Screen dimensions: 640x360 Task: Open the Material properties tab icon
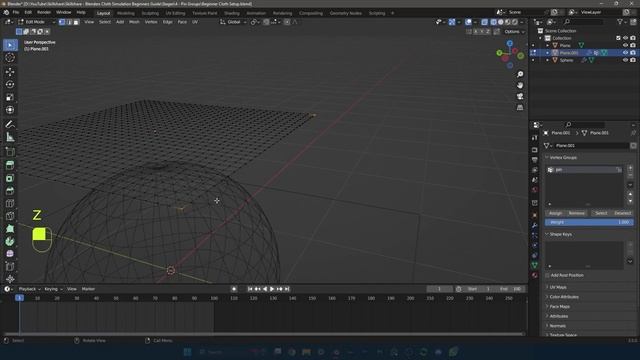pos(535,276)
